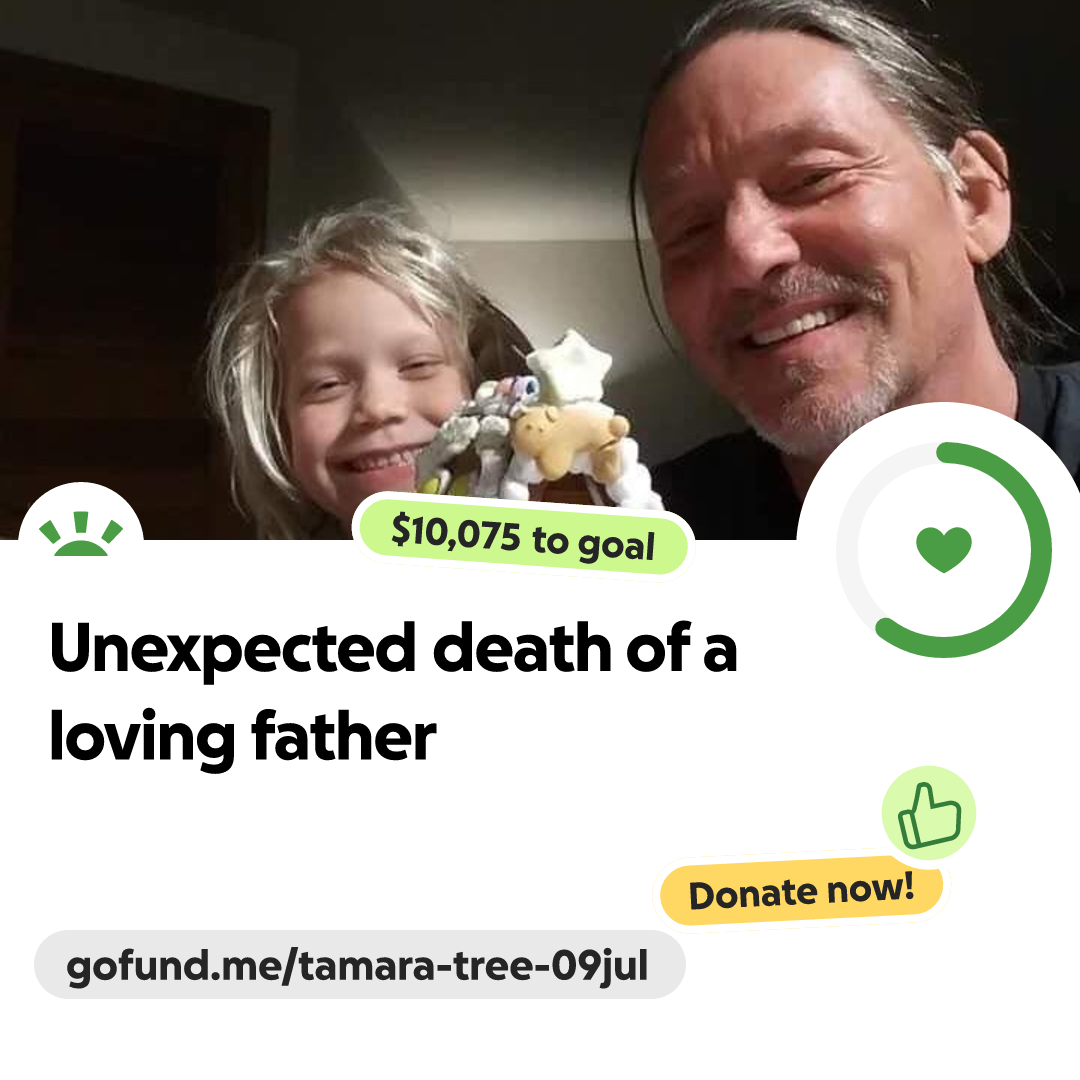This screenshot has height=1080, width=1080.
Task: Tap the green heart icon
Action: click(x=944, y=549)
